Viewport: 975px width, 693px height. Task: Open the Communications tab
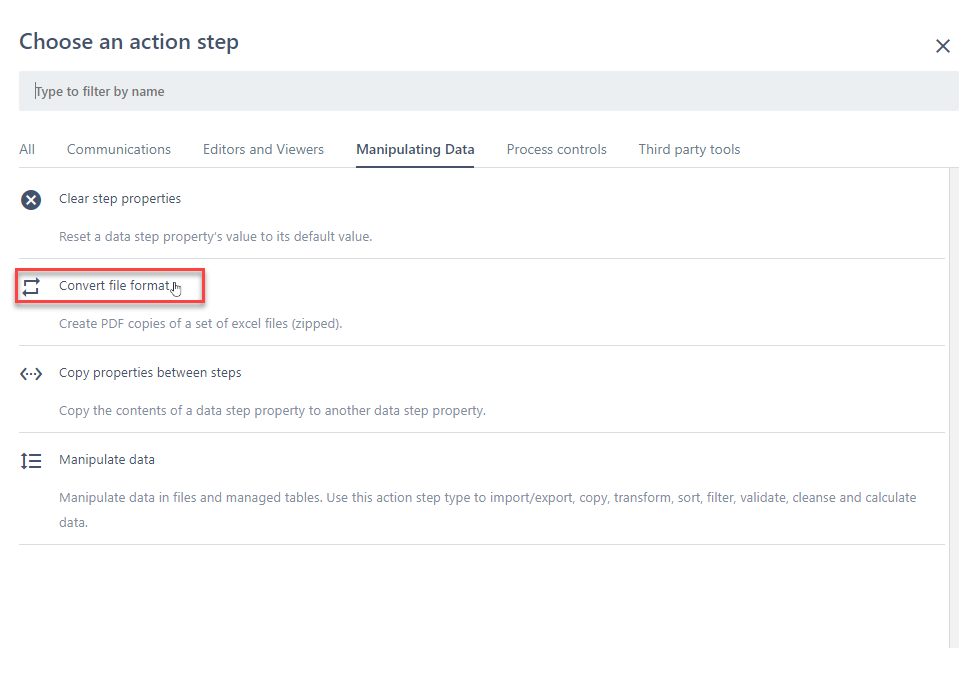119,150
